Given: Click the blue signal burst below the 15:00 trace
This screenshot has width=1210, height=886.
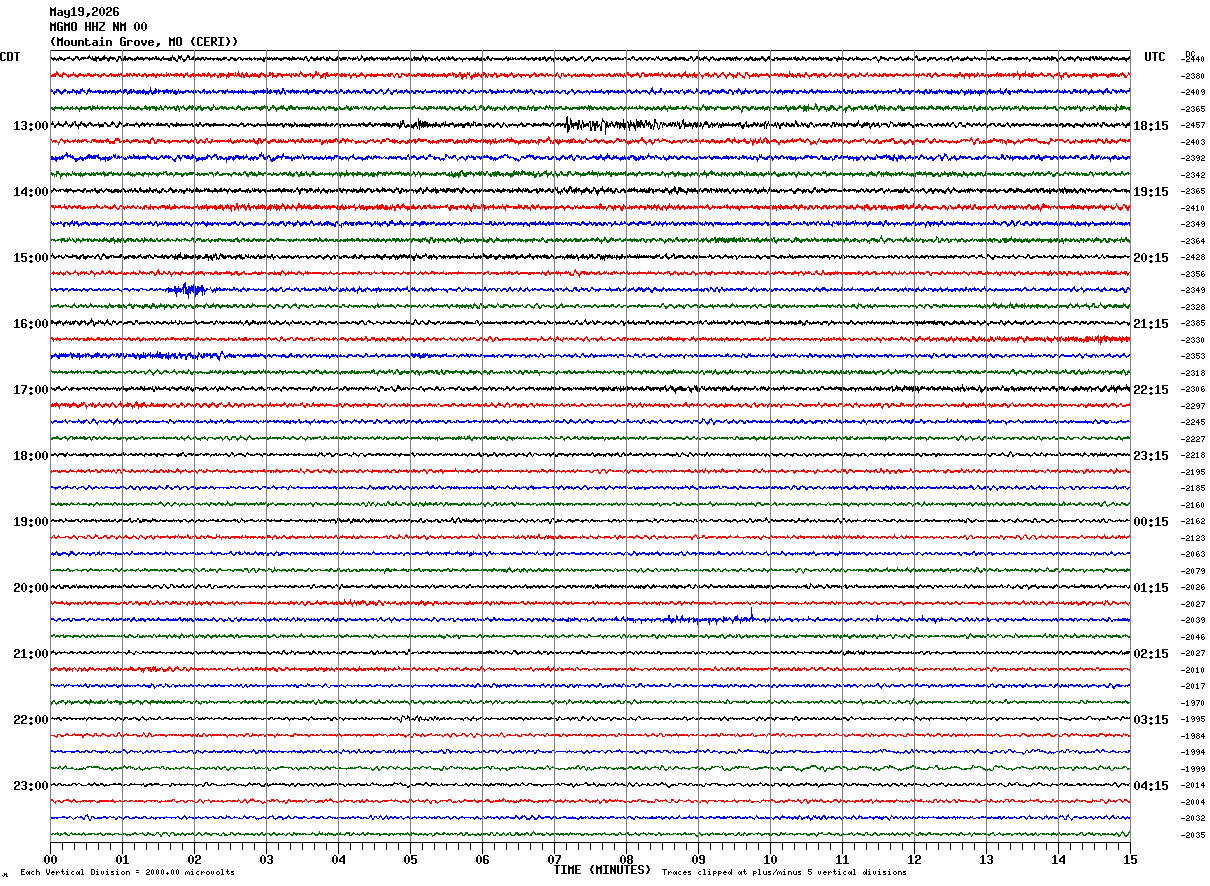Looking at the screenshot, I should click(187, 290).
